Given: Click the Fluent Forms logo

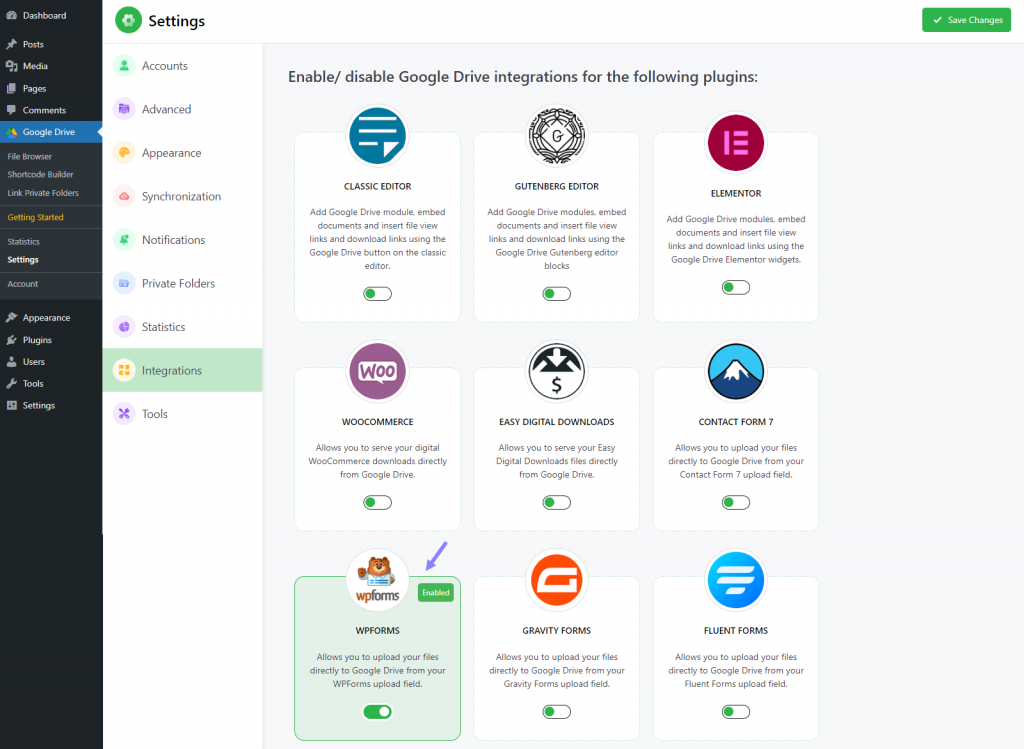Looking at the screenshot, I should point(735,580).
